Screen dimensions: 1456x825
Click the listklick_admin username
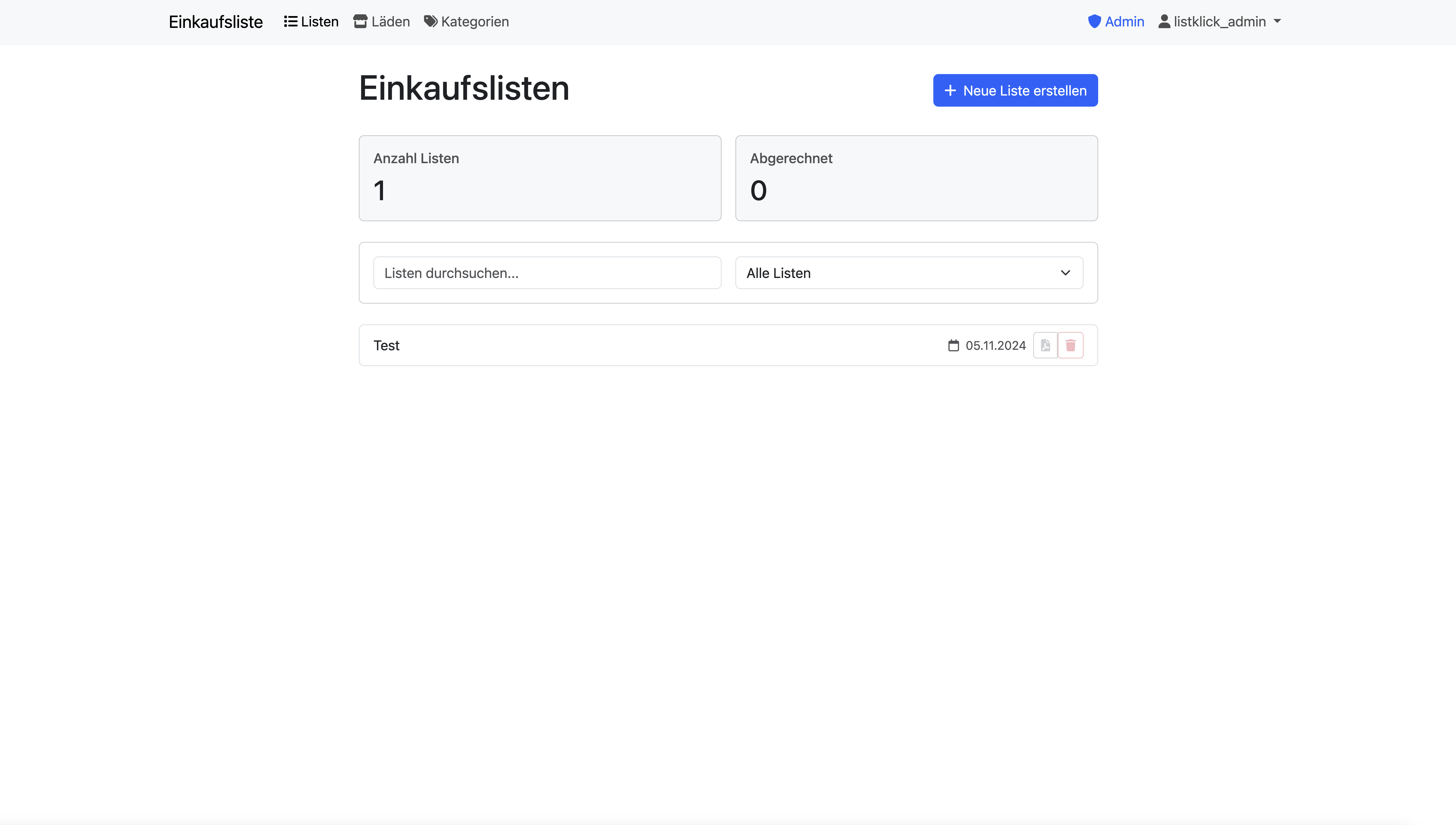1219,21
